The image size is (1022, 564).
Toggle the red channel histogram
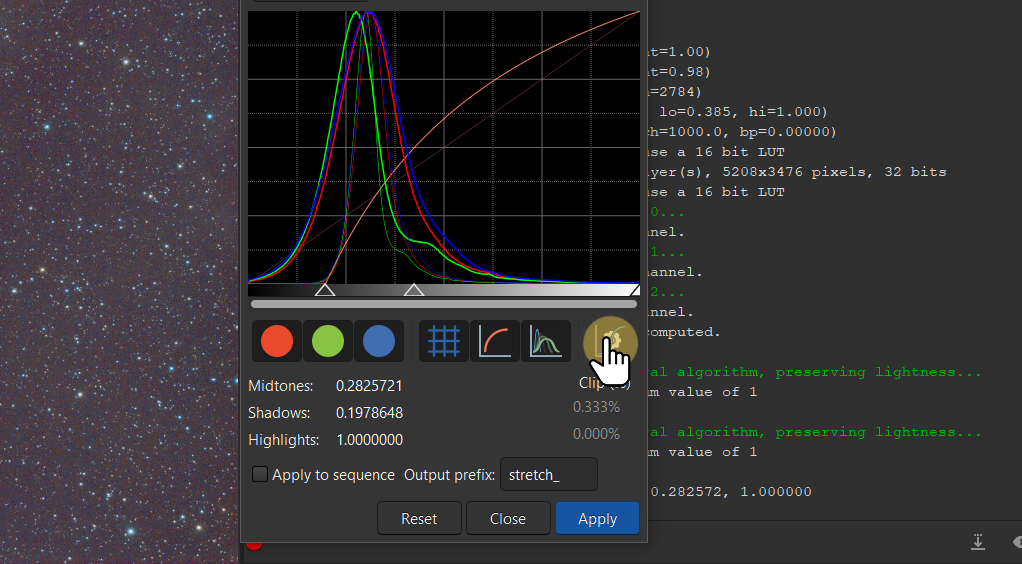[277, 341]
